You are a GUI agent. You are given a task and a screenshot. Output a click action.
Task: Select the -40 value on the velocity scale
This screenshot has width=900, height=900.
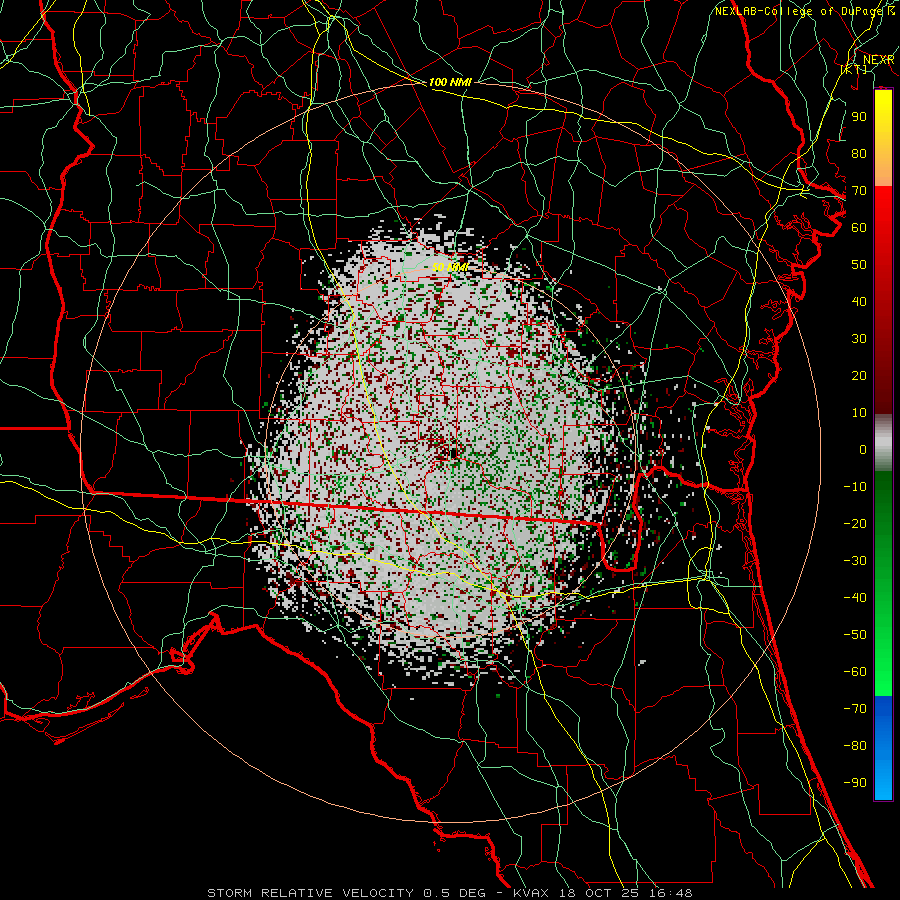coord(855,598)
